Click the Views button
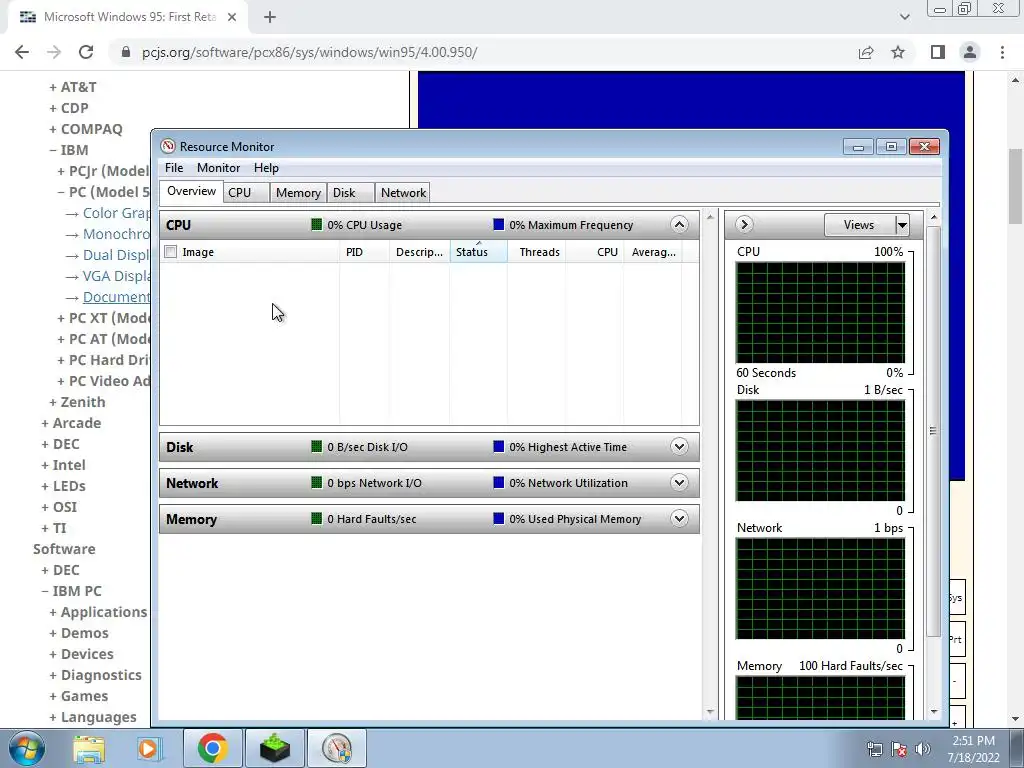The width and height of the screenshot is (1024, 768). tap(859, 225)
